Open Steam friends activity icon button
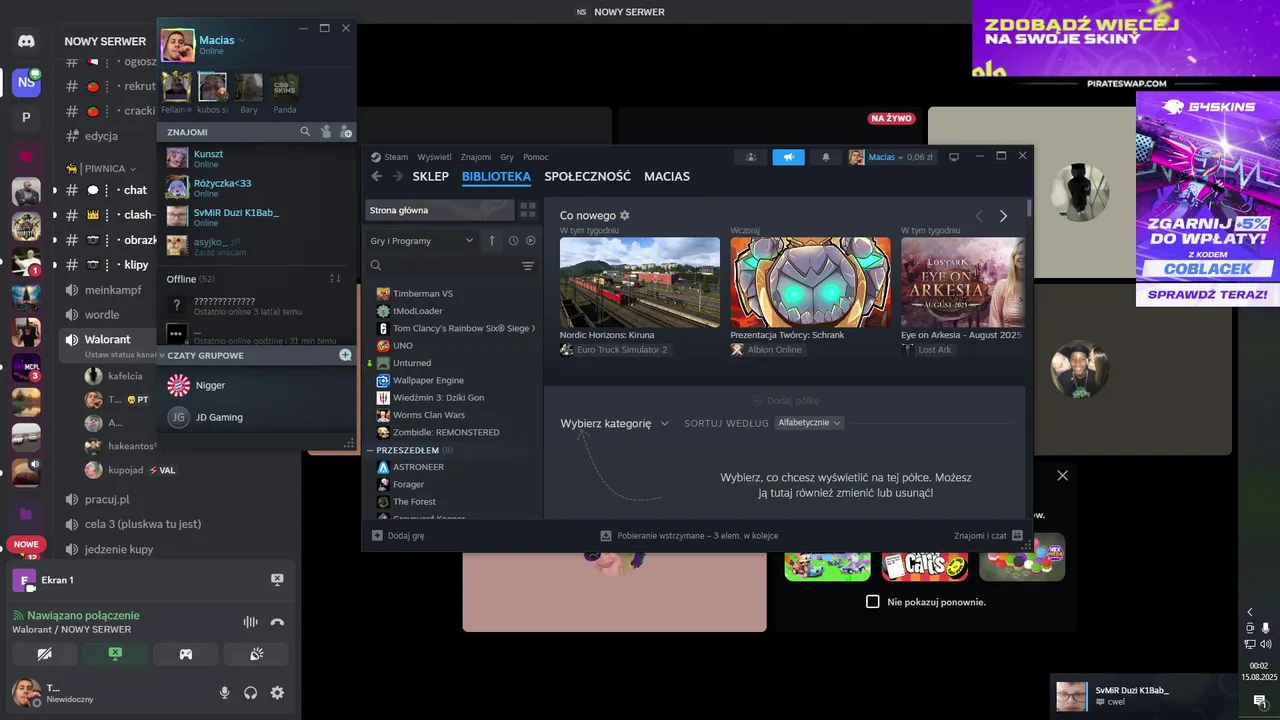 (751, 157)
